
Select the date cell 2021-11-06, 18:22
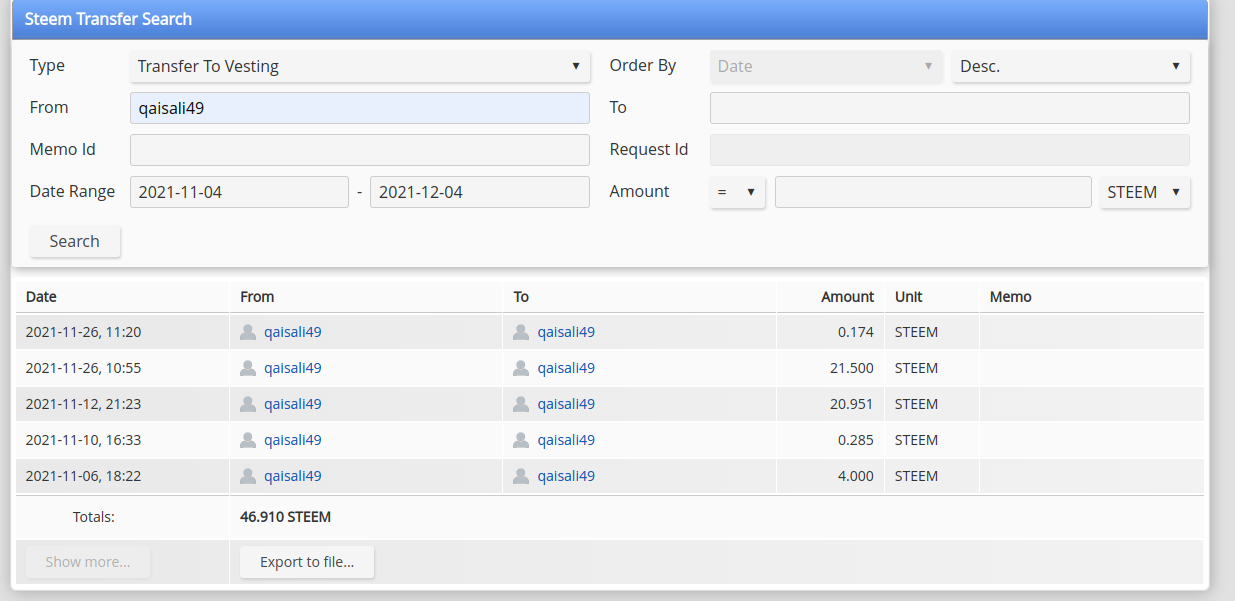coord(83,476)
